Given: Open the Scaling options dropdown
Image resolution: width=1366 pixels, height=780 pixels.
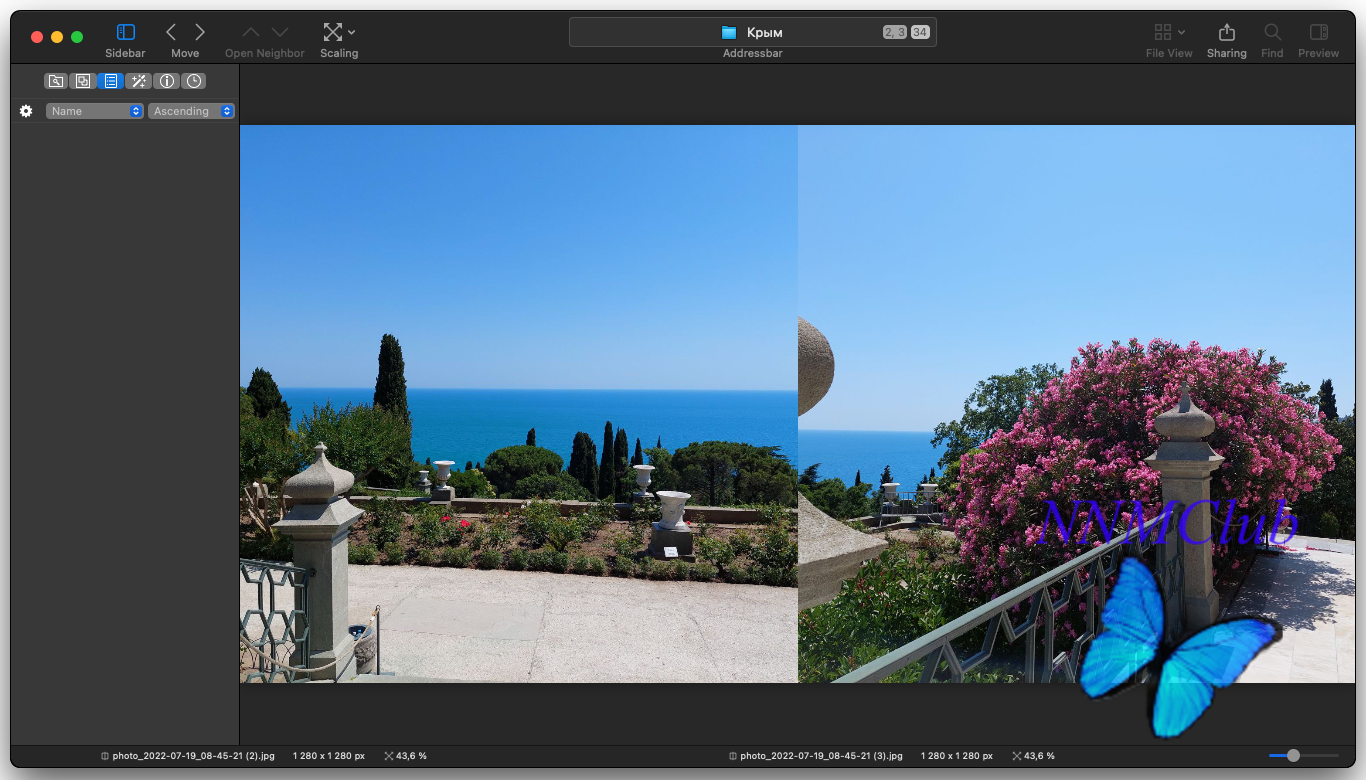Looking at the screenshot, I should pos(339,32).
